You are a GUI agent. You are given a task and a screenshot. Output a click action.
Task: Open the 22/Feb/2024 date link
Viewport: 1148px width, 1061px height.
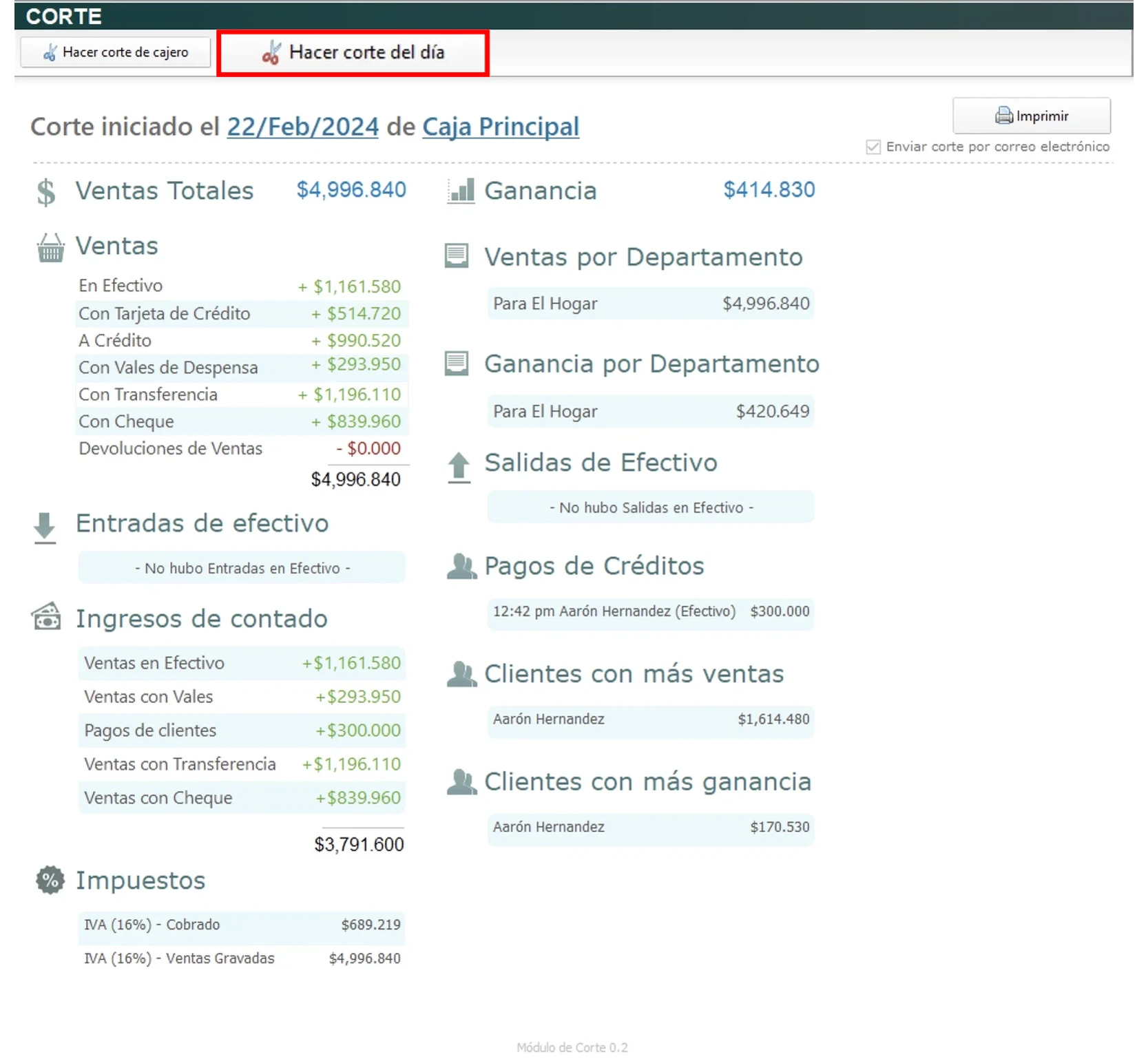point(302,127)
